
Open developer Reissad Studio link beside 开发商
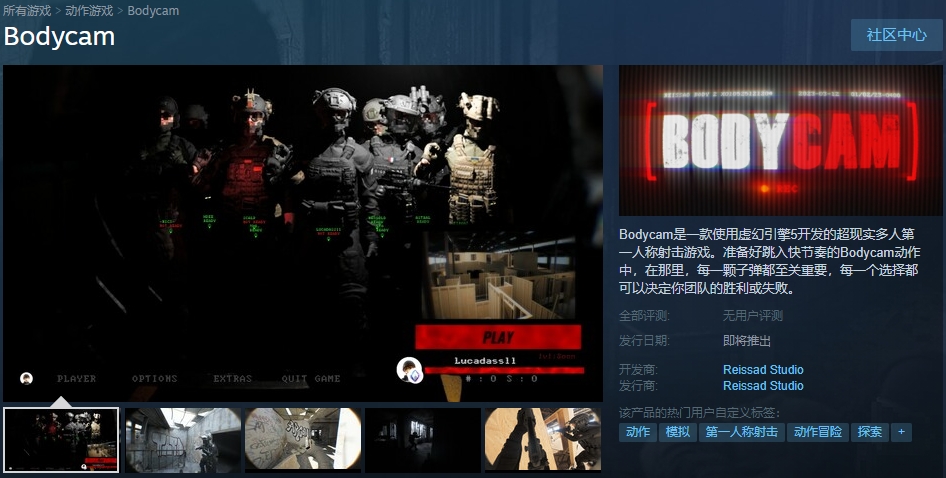tap(763, 369)
